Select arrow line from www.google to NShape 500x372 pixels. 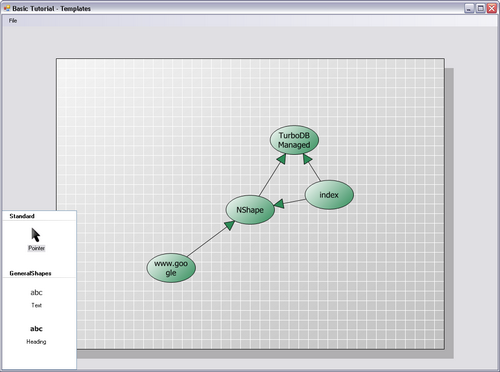210,239
